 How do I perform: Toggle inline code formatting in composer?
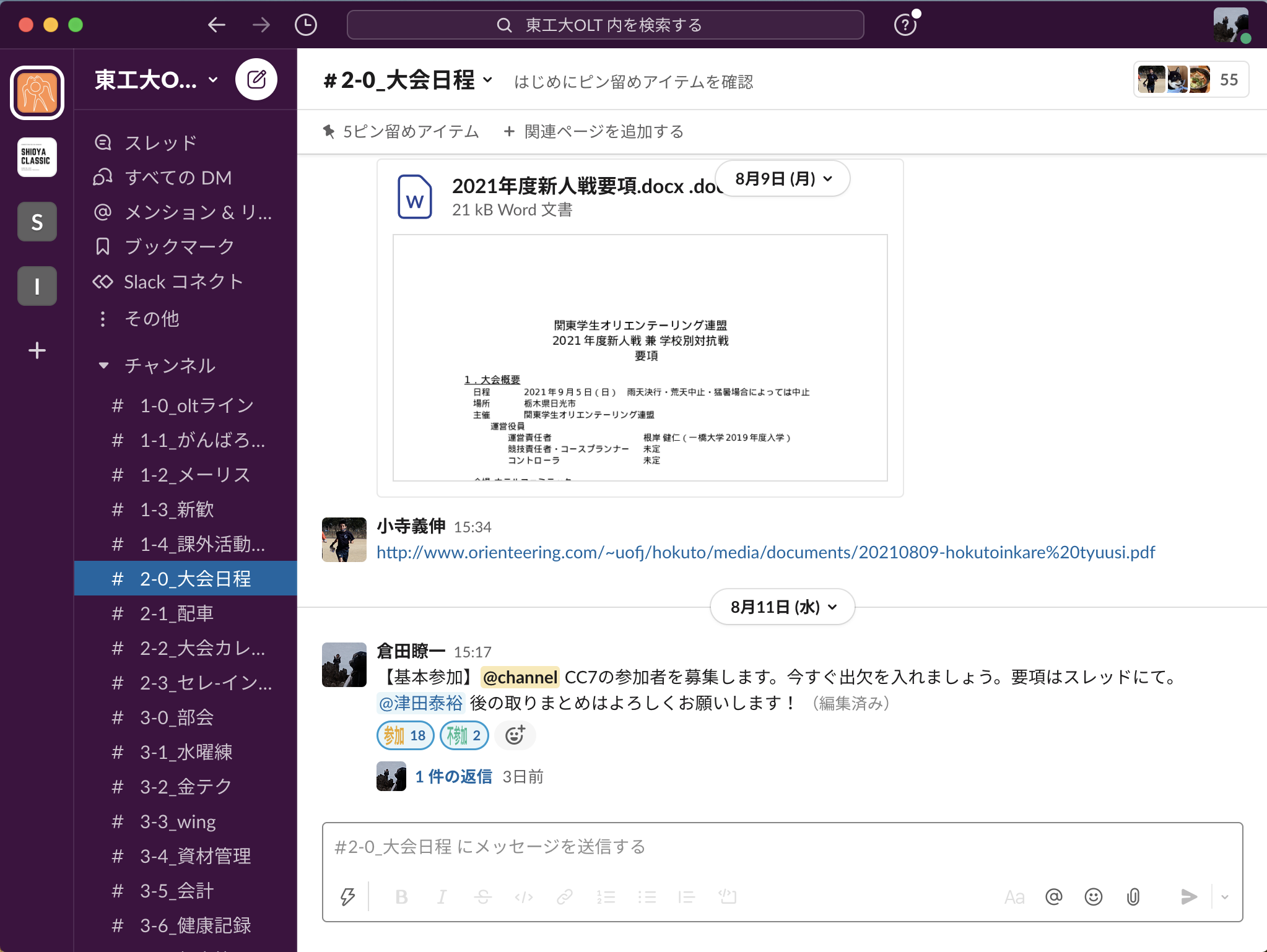pyautogui.click(x=524, y=896)
